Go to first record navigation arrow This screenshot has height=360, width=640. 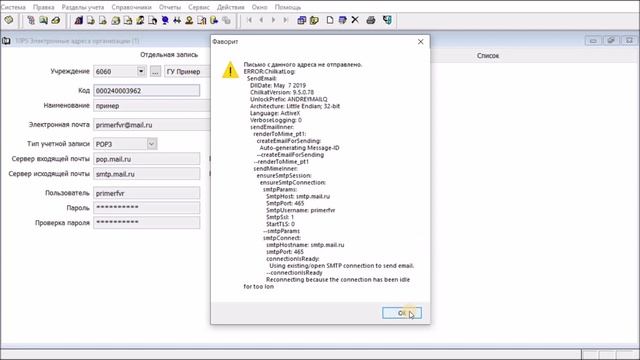coord(249,20)
